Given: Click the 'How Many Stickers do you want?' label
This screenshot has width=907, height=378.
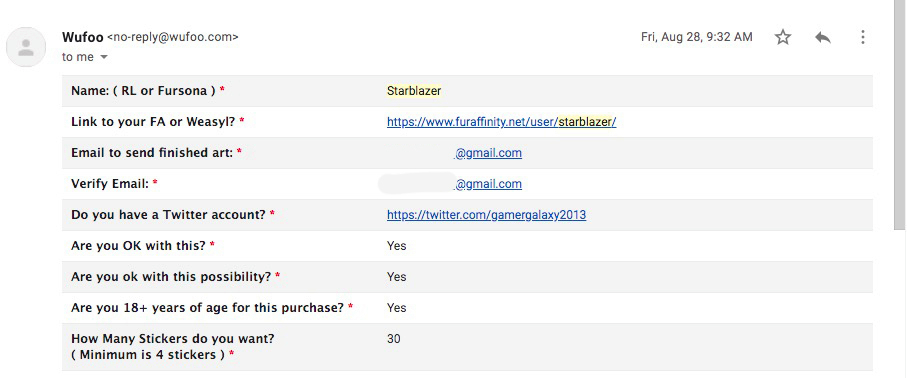Looking at the screenshot, I should pos(173,339).
